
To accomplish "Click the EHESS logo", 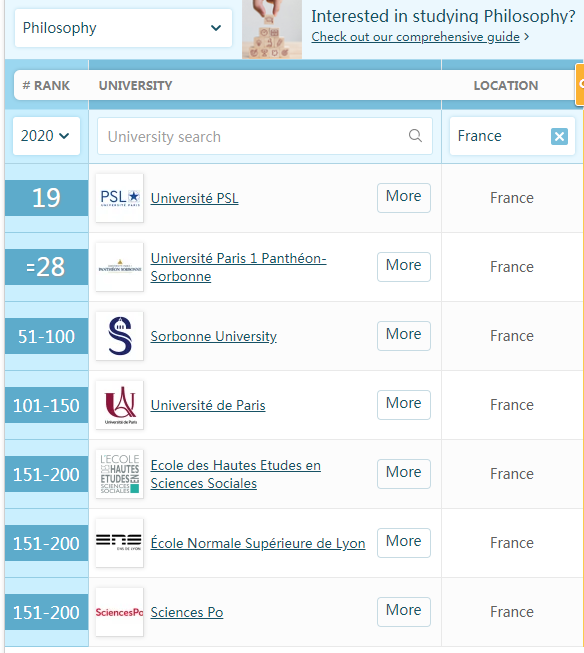I will click(x=120, y=474).
